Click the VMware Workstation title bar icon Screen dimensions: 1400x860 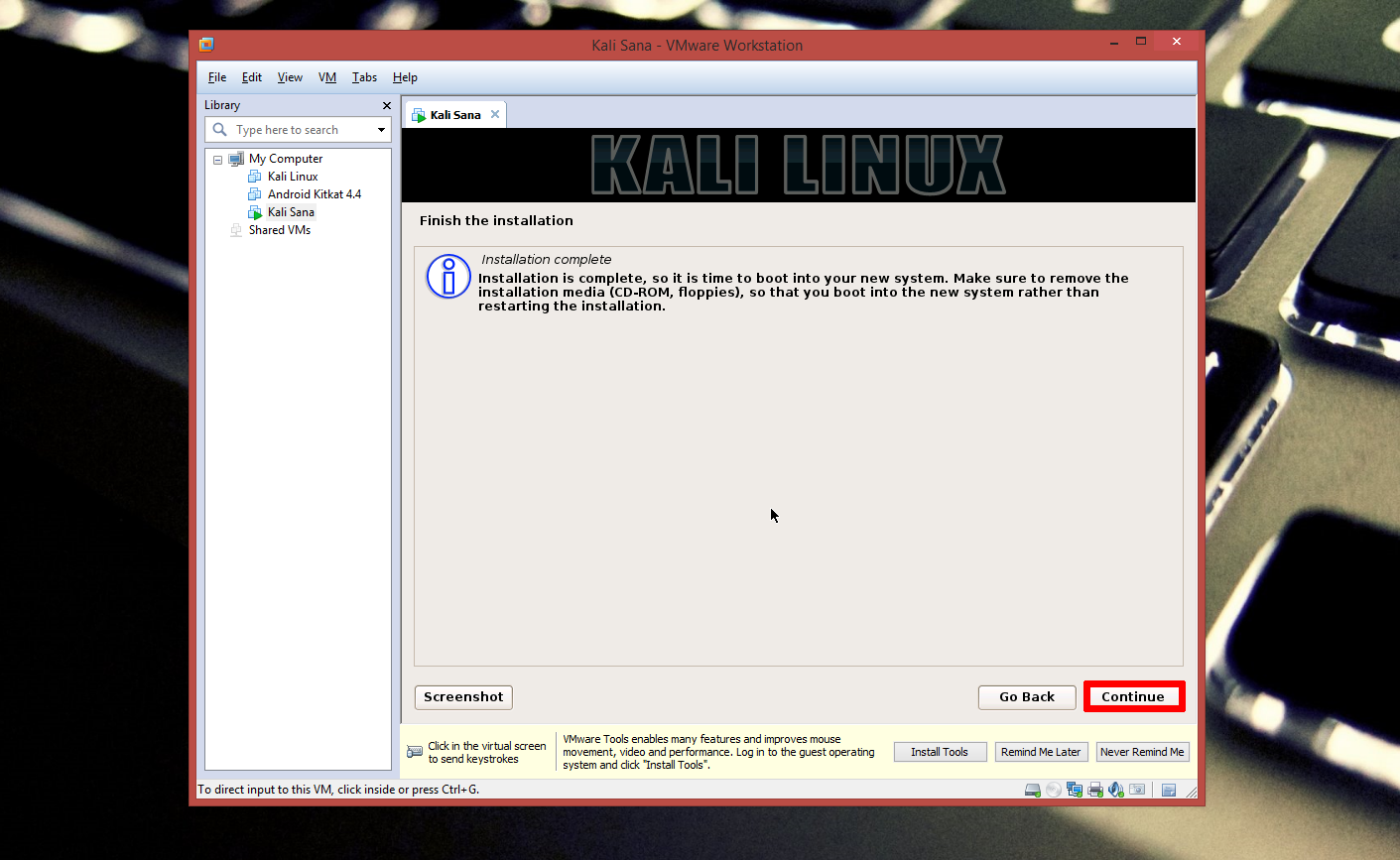click(206, 45)
